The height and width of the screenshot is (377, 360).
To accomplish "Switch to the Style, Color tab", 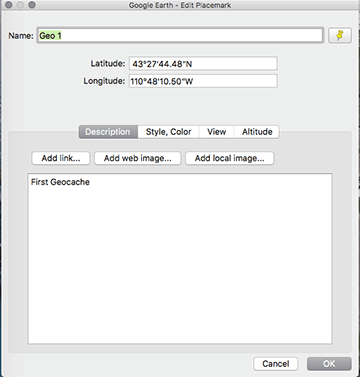I will click(x=168, y=132).
